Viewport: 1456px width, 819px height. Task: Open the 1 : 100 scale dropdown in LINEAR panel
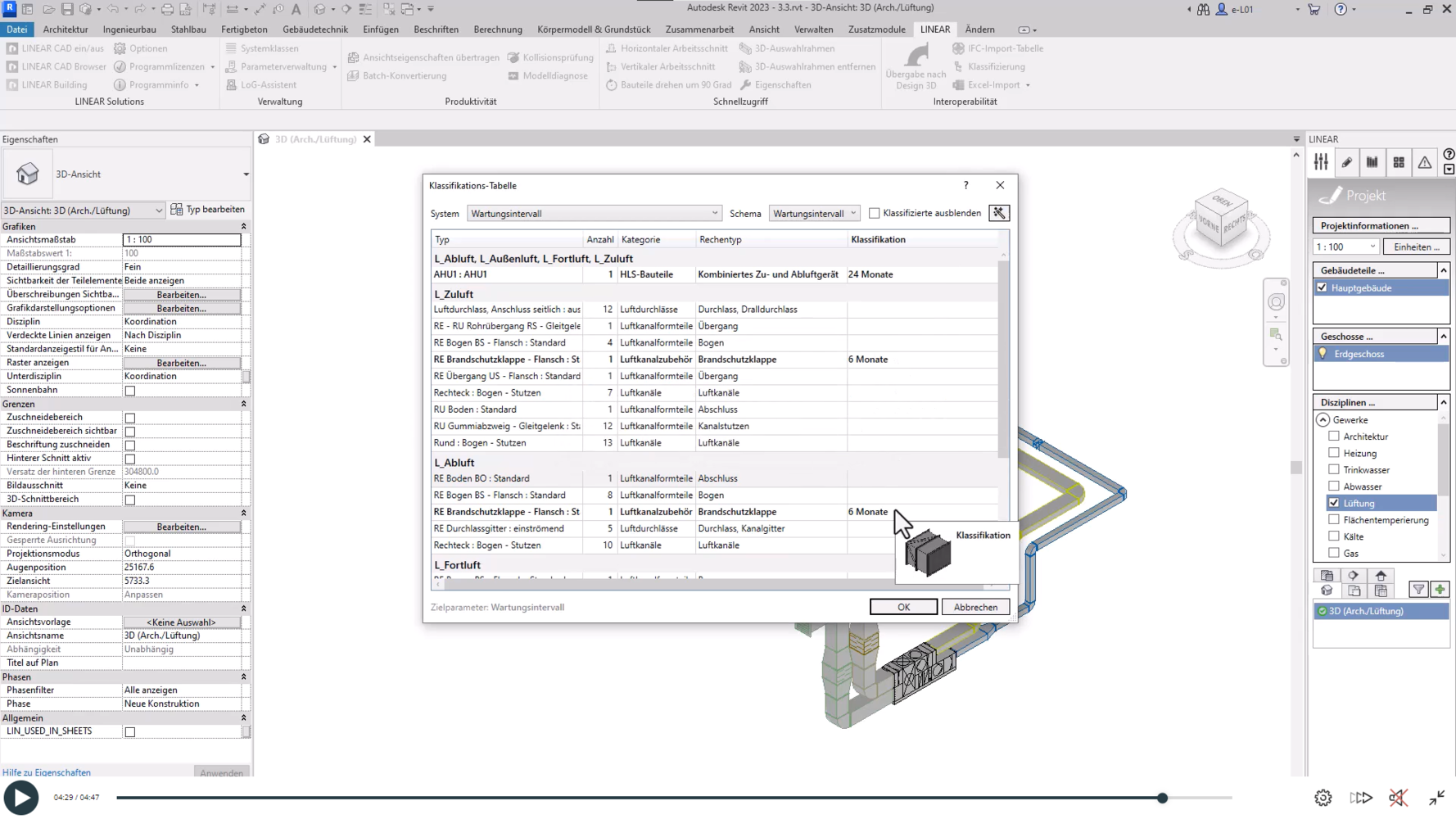coord(1345,247)
